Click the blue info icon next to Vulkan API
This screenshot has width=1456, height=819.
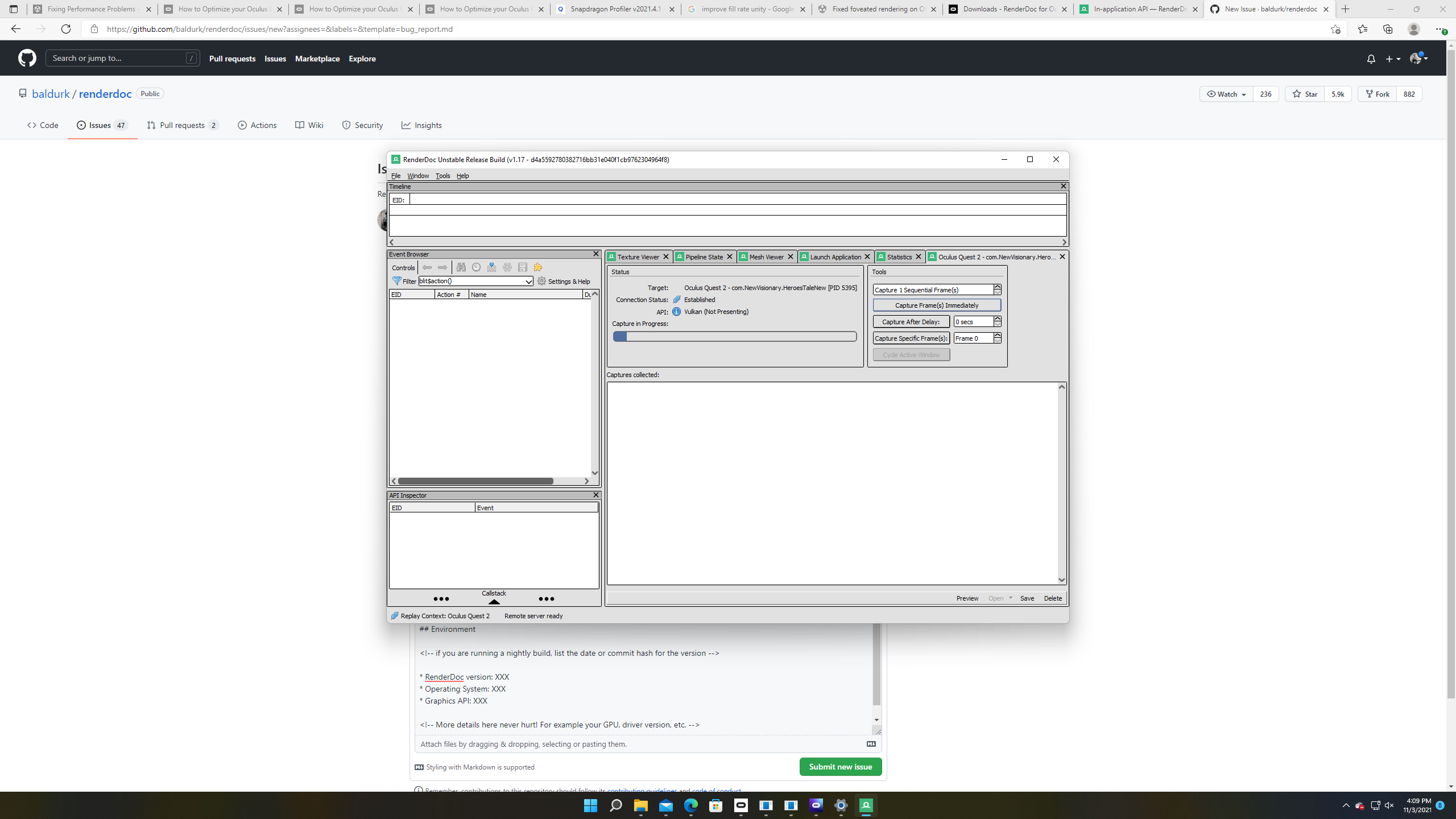676,312
